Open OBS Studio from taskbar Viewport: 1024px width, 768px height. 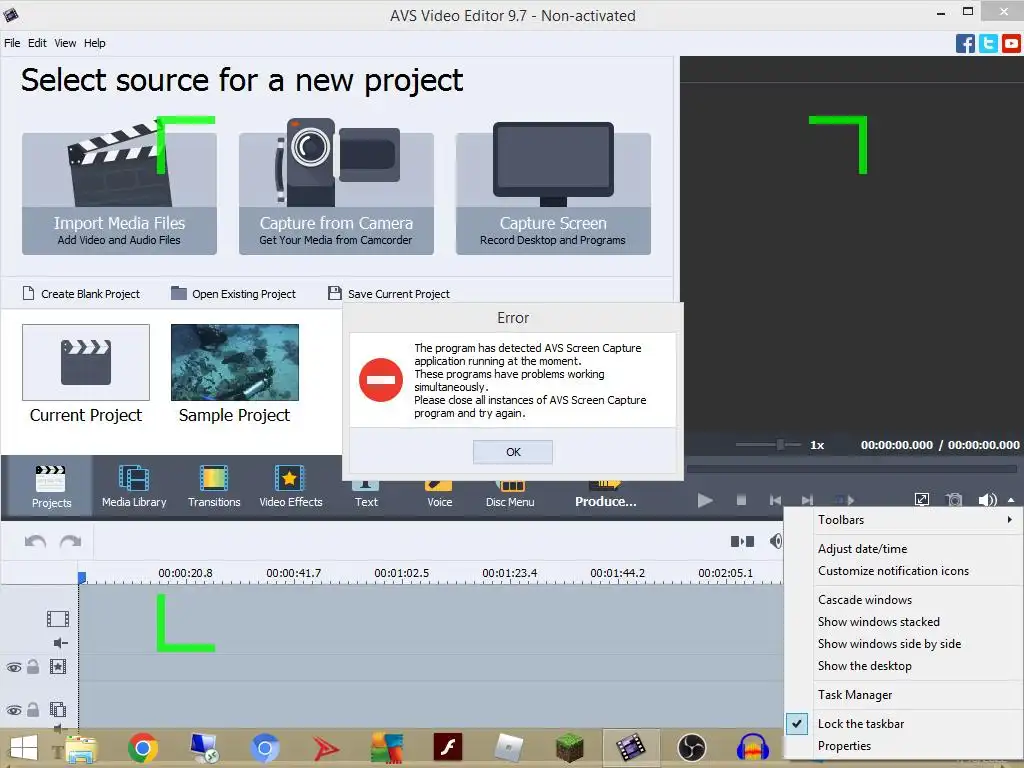tap(691, 748)
